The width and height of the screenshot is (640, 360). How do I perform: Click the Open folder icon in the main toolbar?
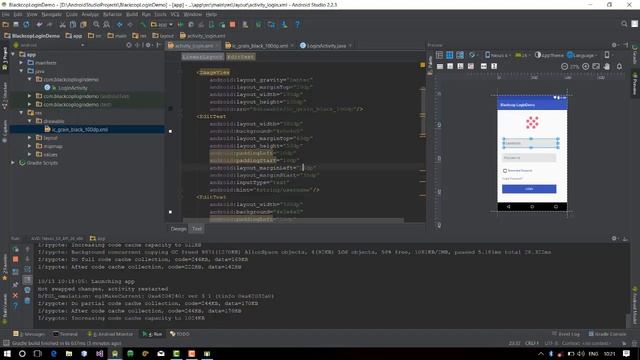[x=5, y=24]
